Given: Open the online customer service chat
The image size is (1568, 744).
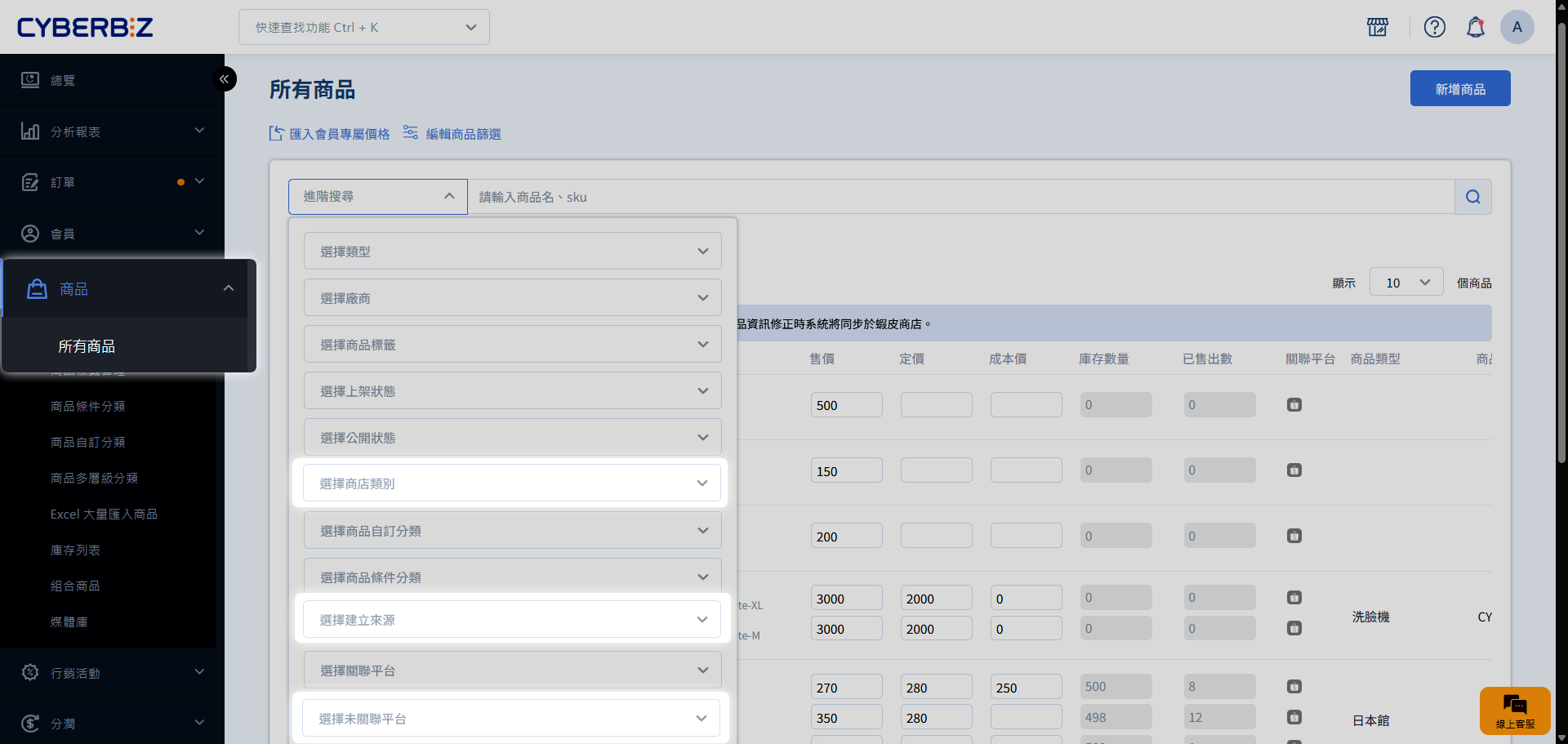Looking at the screenshot, I should point(1514,710).
